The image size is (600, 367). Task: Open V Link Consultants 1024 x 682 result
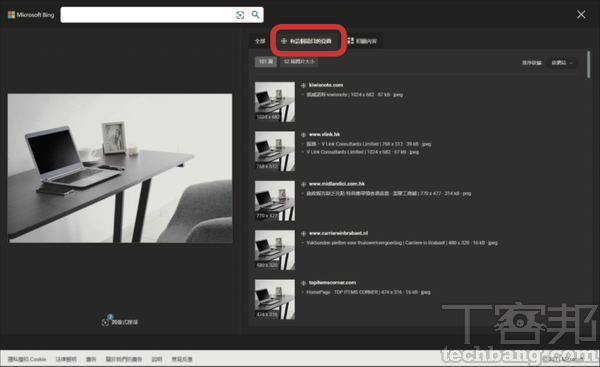[362, 152]
